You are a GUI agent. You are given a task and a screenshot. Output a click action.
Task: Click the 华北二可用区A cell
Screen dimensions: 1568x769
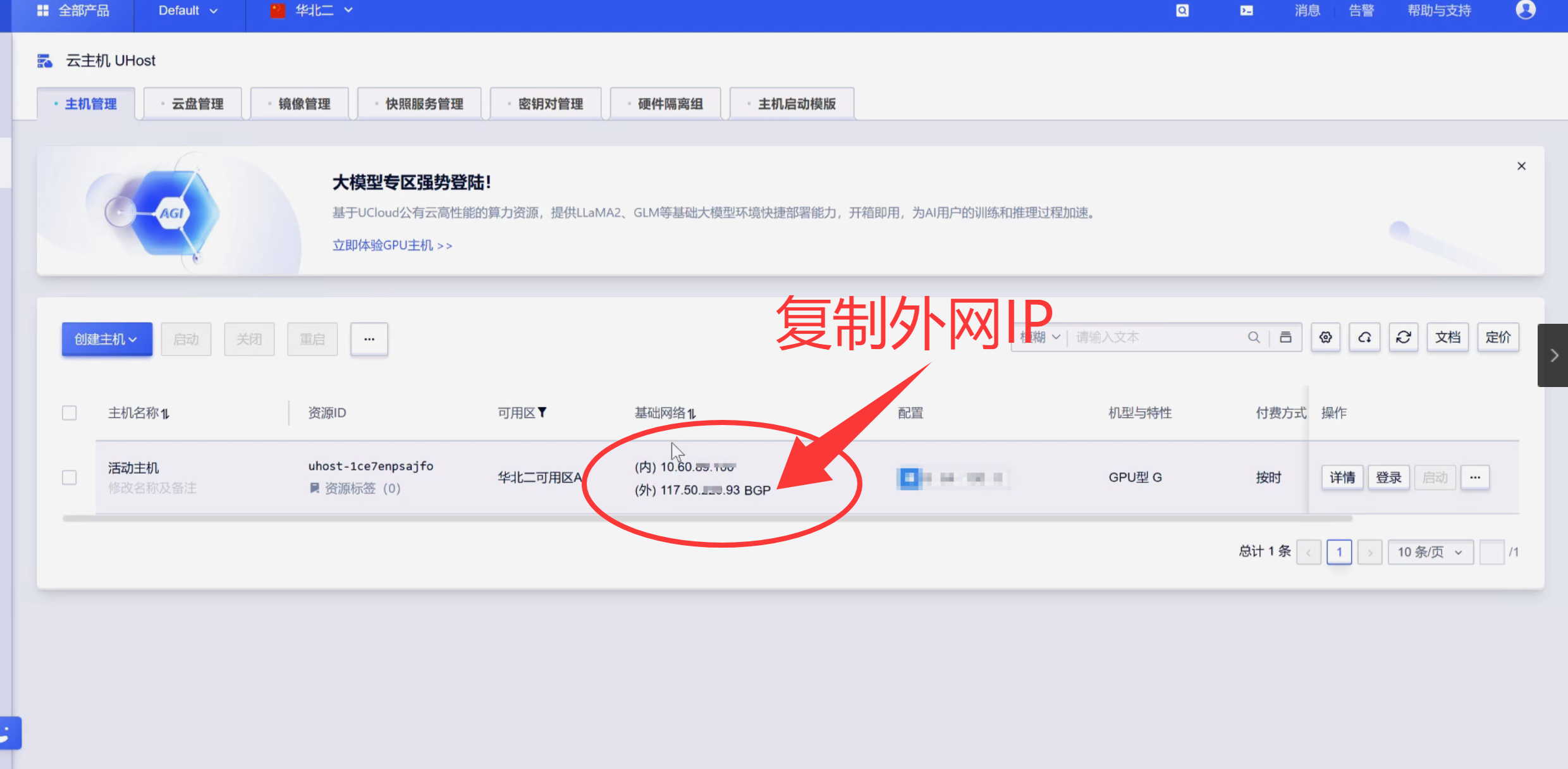tap(539, 477)
